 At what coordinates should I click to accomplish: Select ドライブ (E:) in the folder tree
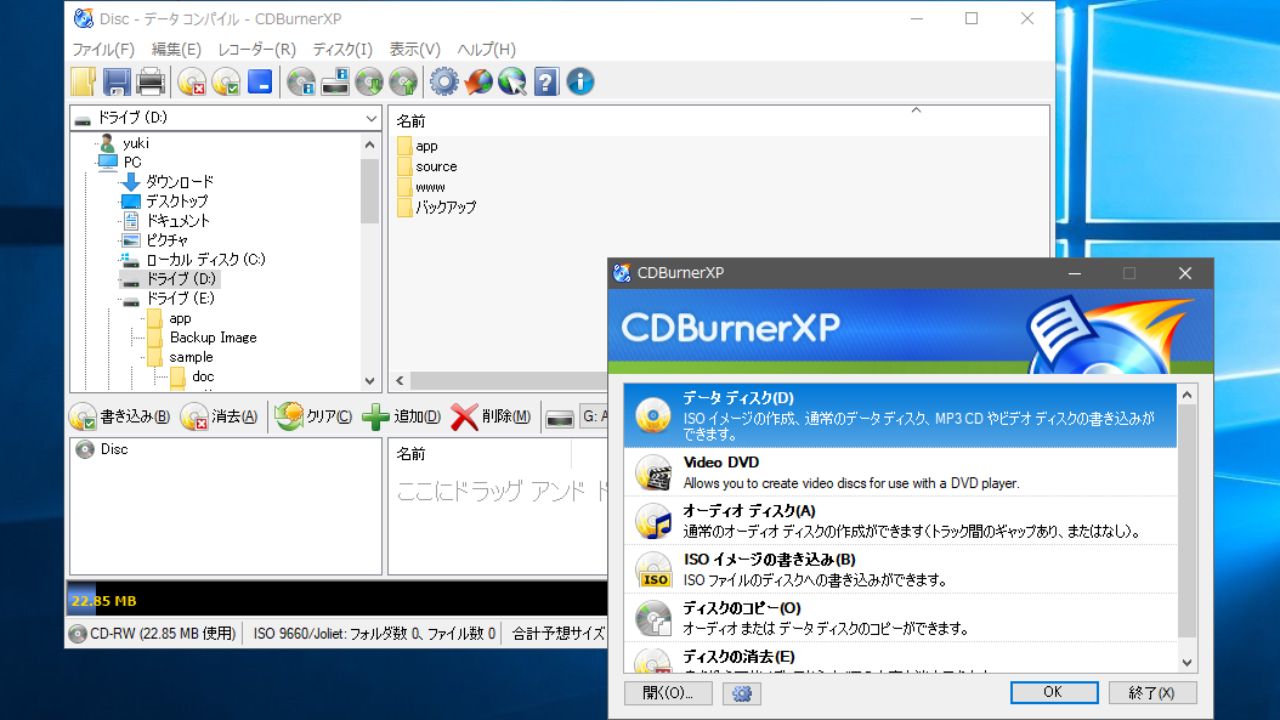(180, 298)
